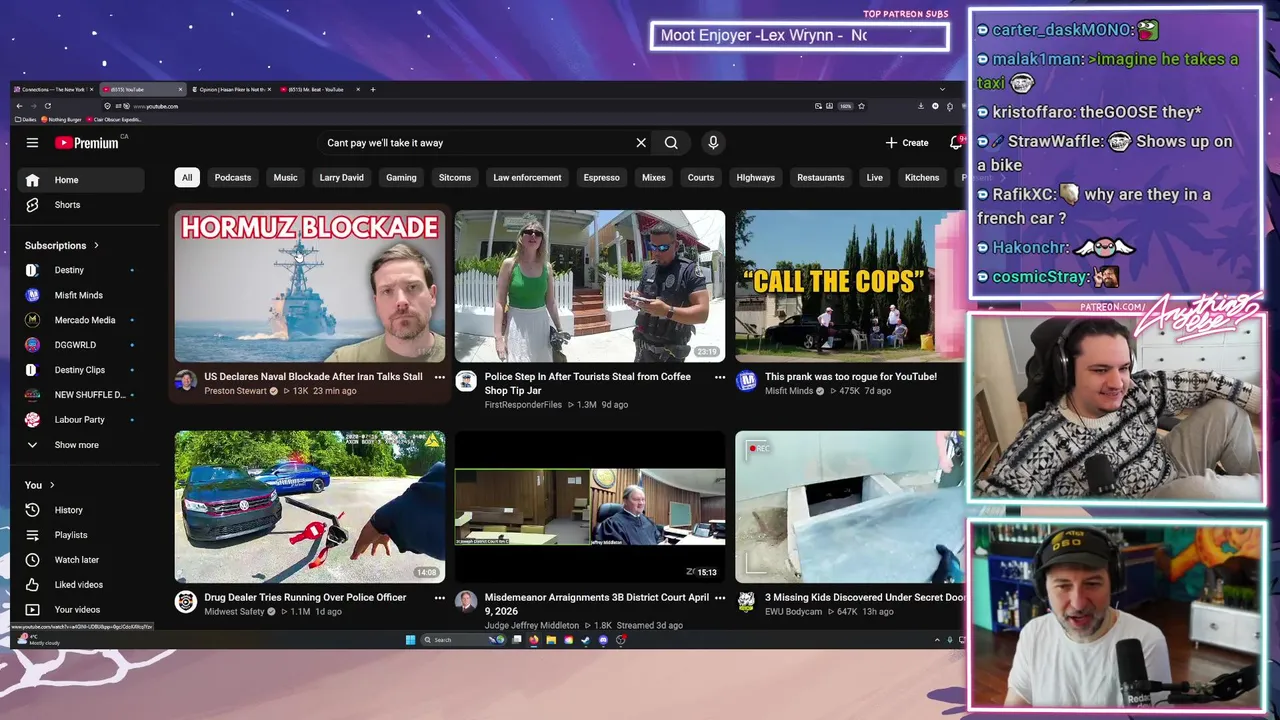Bookmark the page with the star icon
The height and width of the screenshot is (720, 1280).
(x=861, y=106)
